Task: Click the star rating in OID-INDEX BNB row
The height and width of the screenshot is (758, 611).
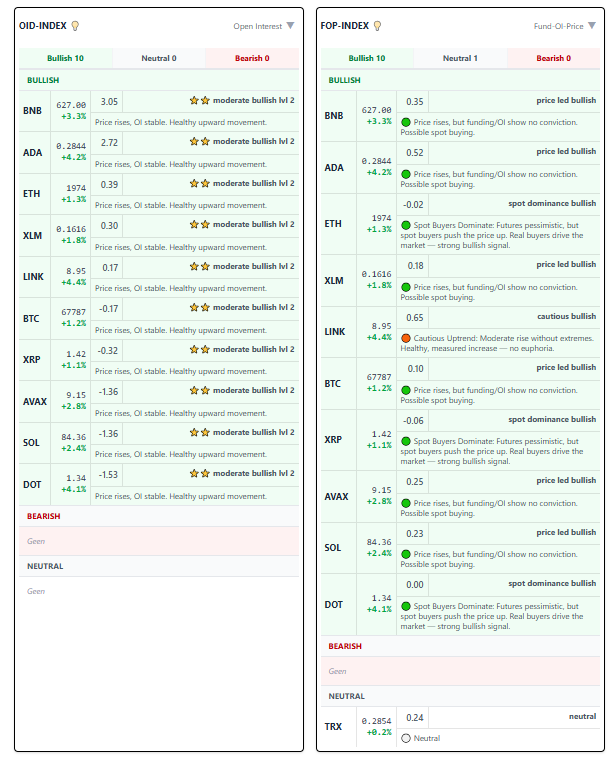Action: [x=199, y=101]
